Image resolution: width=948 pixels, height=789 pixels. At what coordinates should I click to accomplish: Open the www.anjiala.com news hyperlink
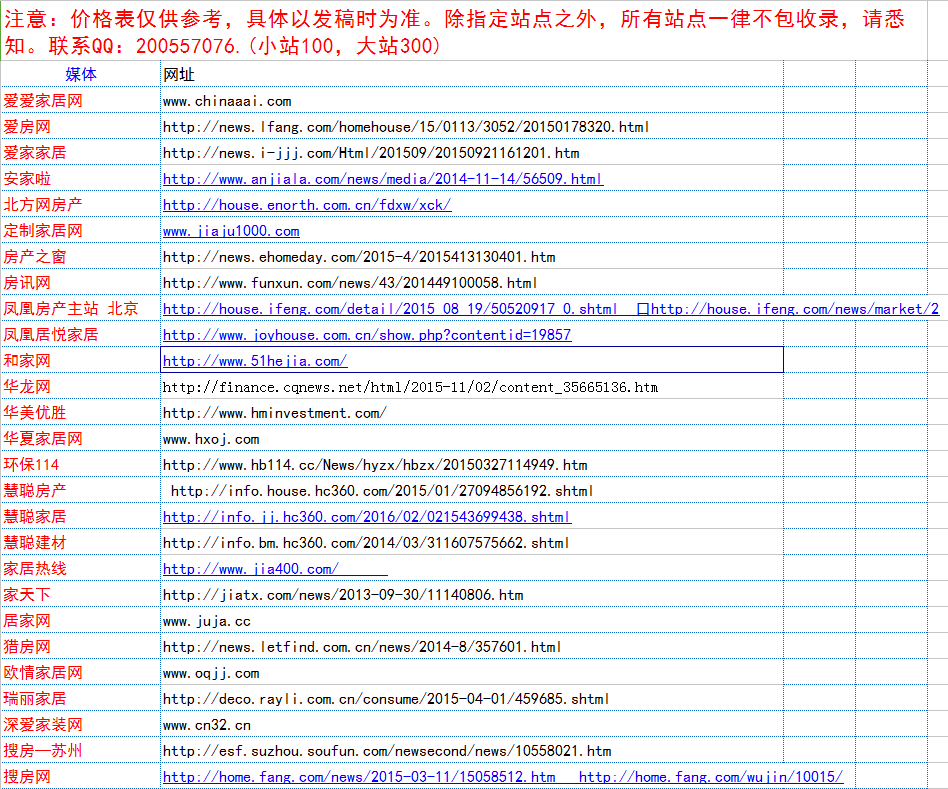click(383, 179)
